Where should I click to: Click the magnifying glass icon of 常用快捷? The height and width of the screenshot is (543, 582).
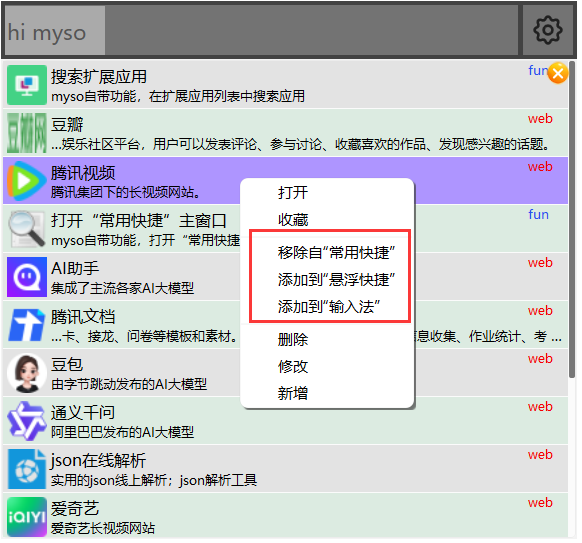[27, 229]
